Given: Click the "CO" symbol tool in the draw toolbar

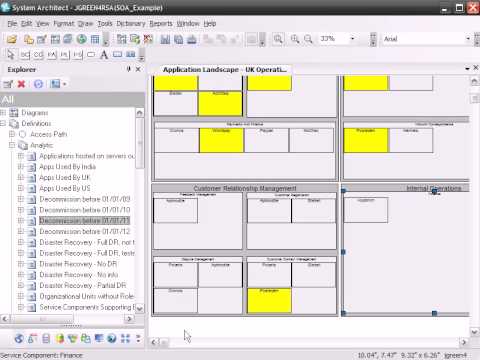Looking at the screenshot, I should pyautogui.click(x=38, y=54).
